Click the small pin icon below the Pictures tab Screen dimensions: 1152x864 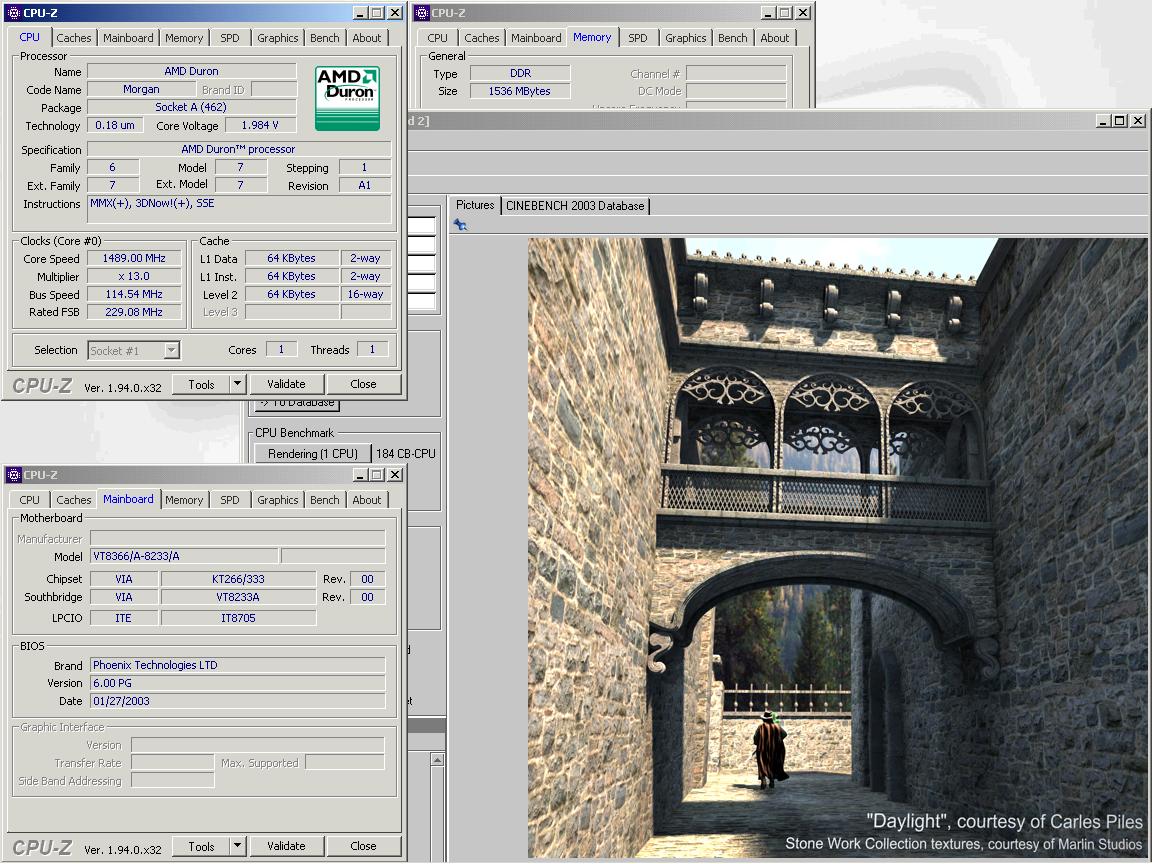click(460, 225)
